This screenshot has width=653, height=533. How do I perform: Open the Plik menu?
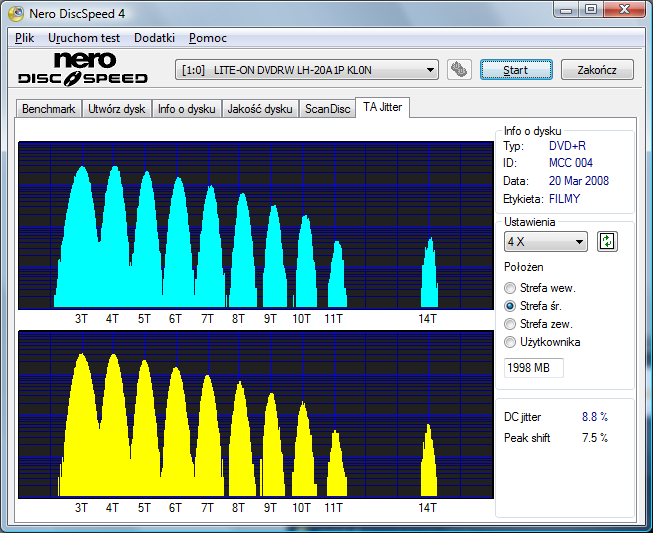click(x=25, y=38)
